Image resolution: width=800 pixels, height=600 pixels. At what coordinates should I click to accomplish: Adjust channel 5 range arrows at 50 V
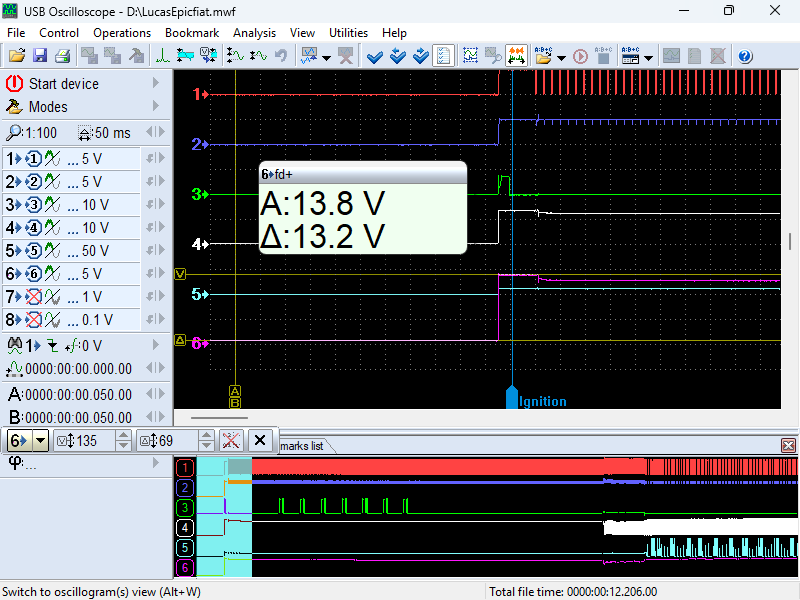click(156, 250)
